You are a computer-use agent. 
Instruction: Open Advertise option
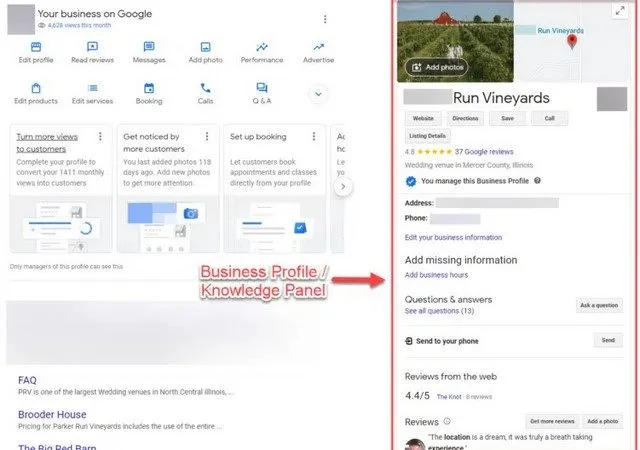318,52
